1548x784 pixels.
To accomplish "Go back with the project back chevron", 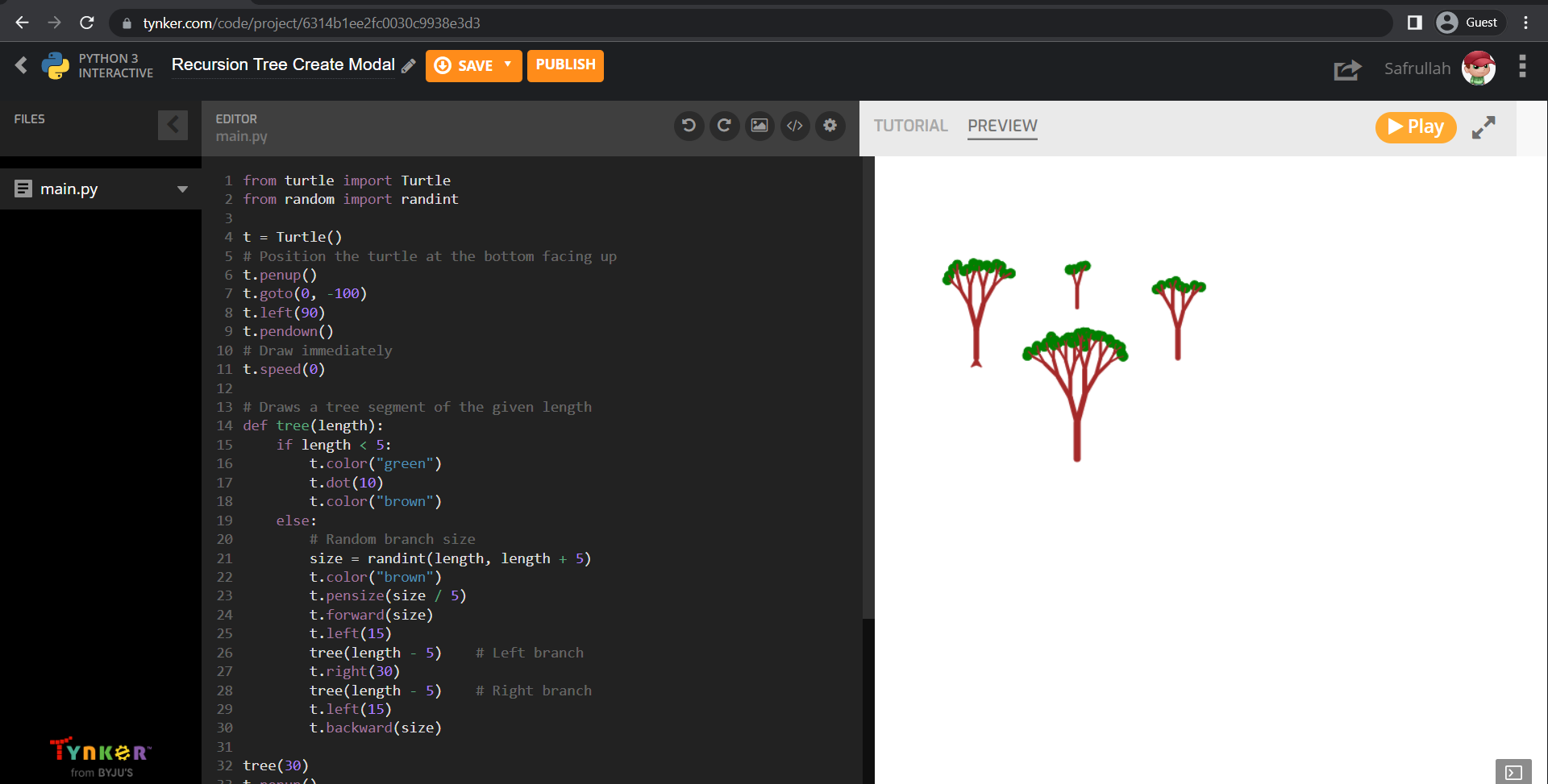I will (x=22, y=65).
